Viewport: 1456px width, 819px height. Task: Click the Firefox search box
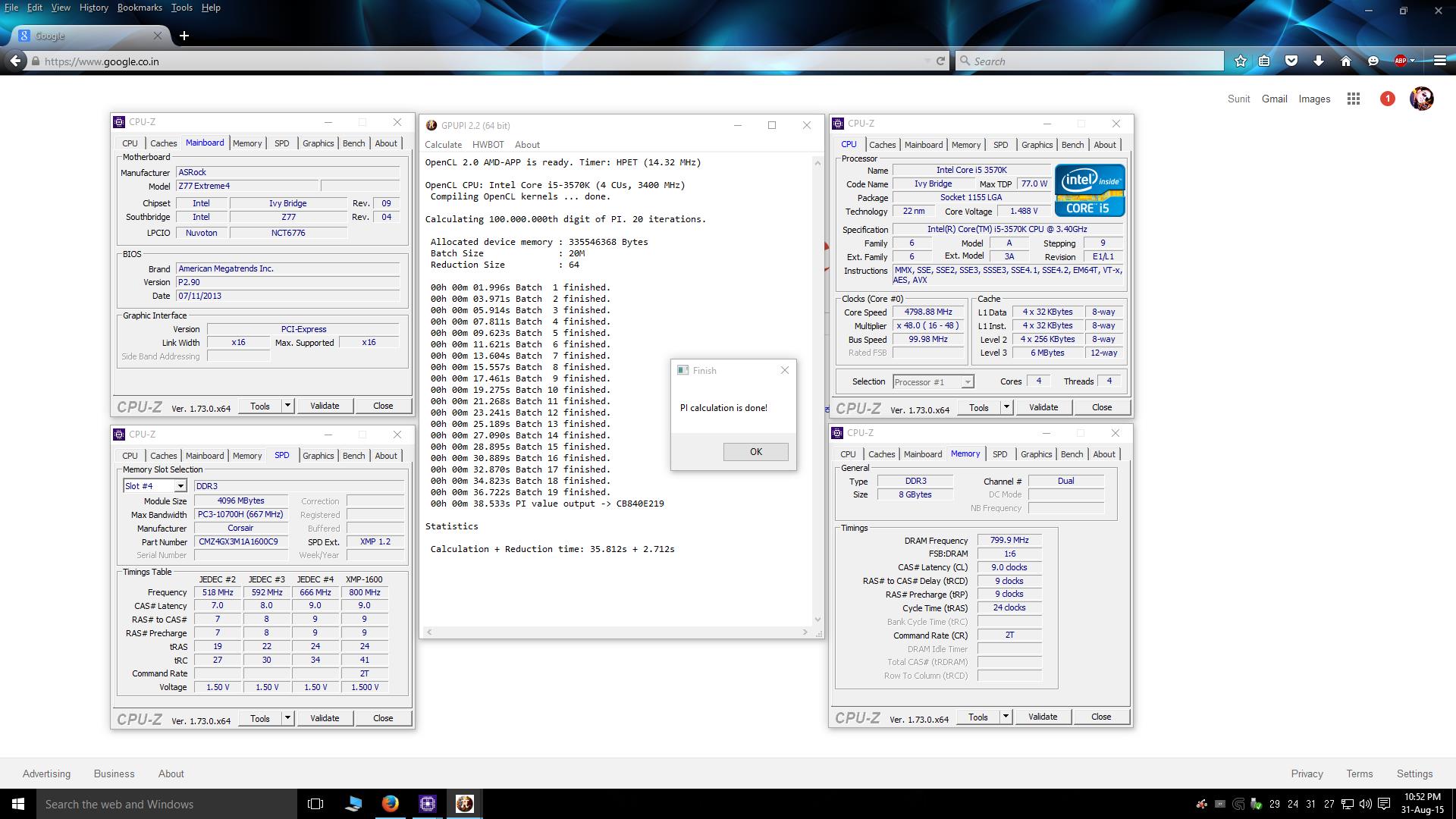[1089, 61]
